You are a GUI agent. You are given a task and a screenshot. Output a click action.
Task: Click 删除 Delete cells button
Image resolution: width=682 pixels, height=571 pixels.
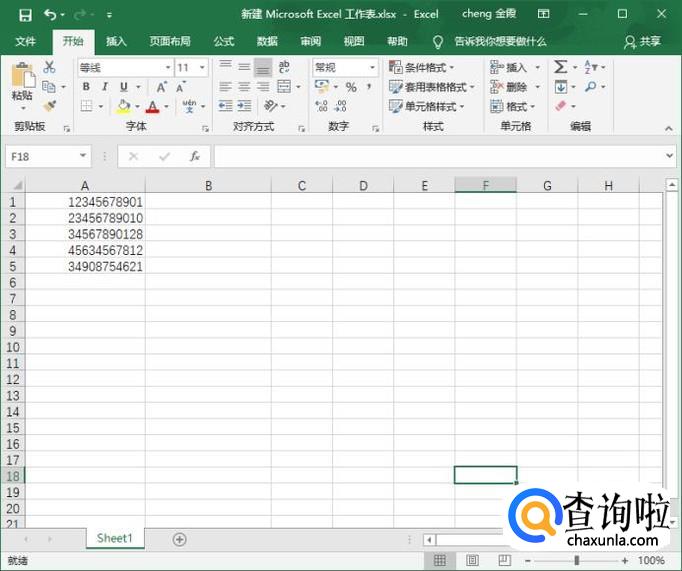[x=515, y=87]
